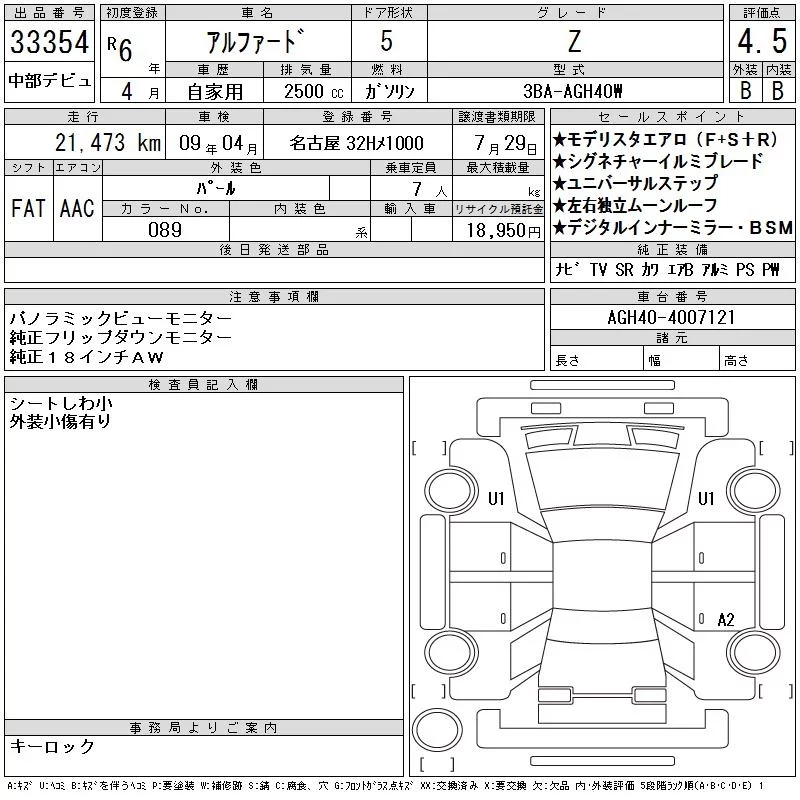This screenshot has height=800, width=800.
Task: Click the color number 089
Action: pos(165,230)
